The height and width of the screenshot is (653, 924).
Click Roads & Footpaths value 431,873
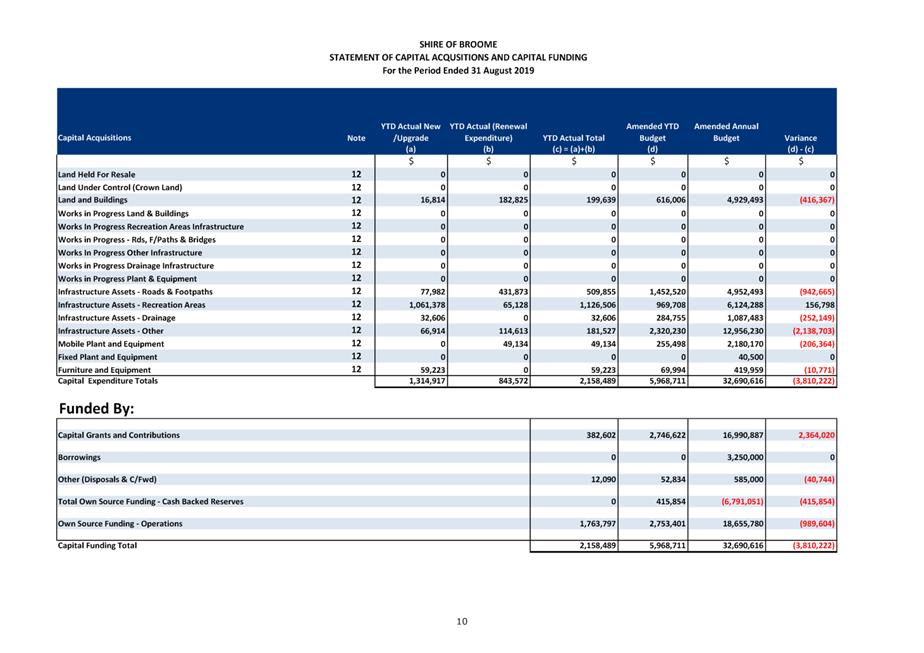[513, 292]
